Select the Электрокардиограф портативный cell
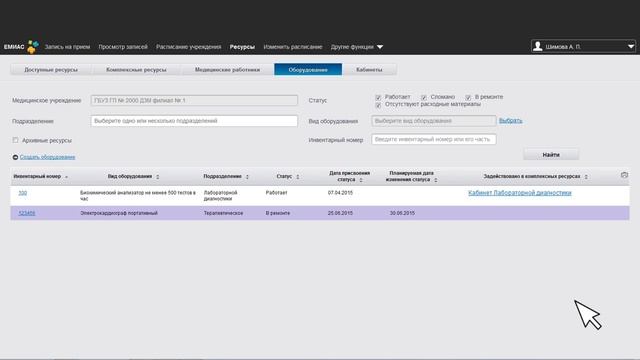This screenshot has height=360, width=640. [119, 213]
